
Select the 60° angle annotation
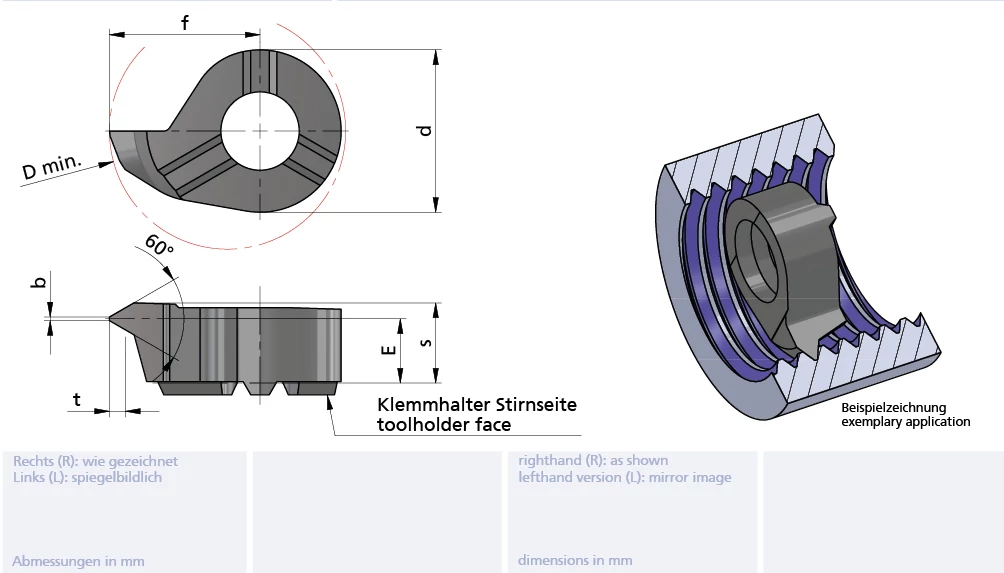pyautogui.click(x=159, y=245)
